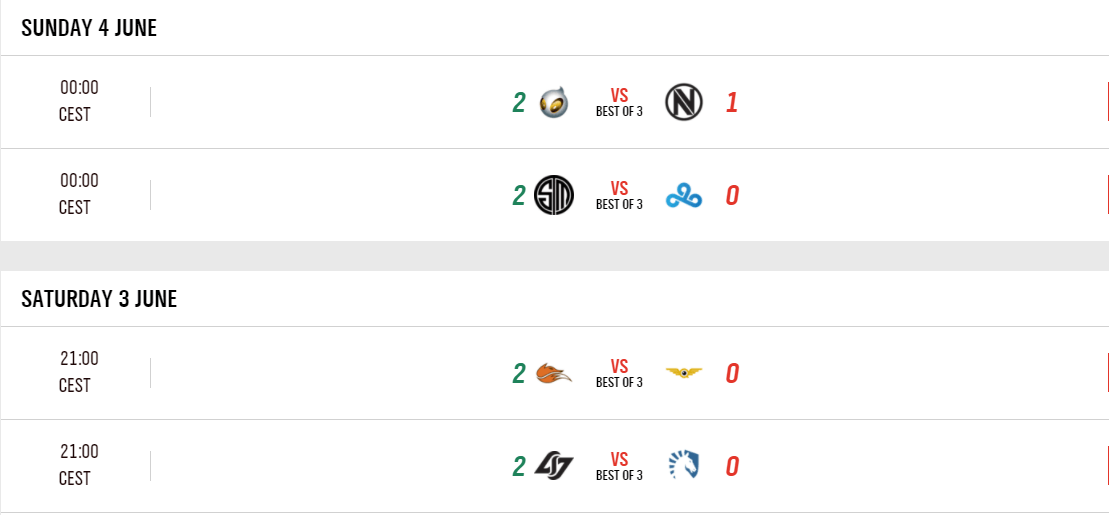Open the CLG team logo
The width and height of the screenshot is (1109, 515).
click(x=554, y=466)
